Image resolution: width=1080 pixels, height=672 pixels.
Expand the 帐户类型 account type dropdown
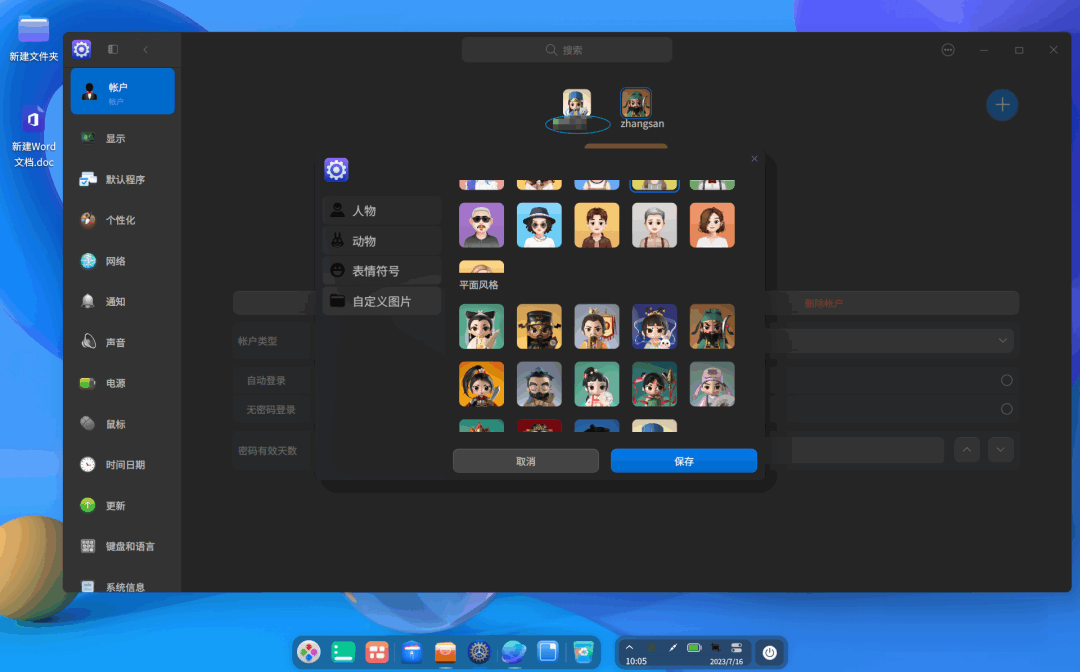1002,340
